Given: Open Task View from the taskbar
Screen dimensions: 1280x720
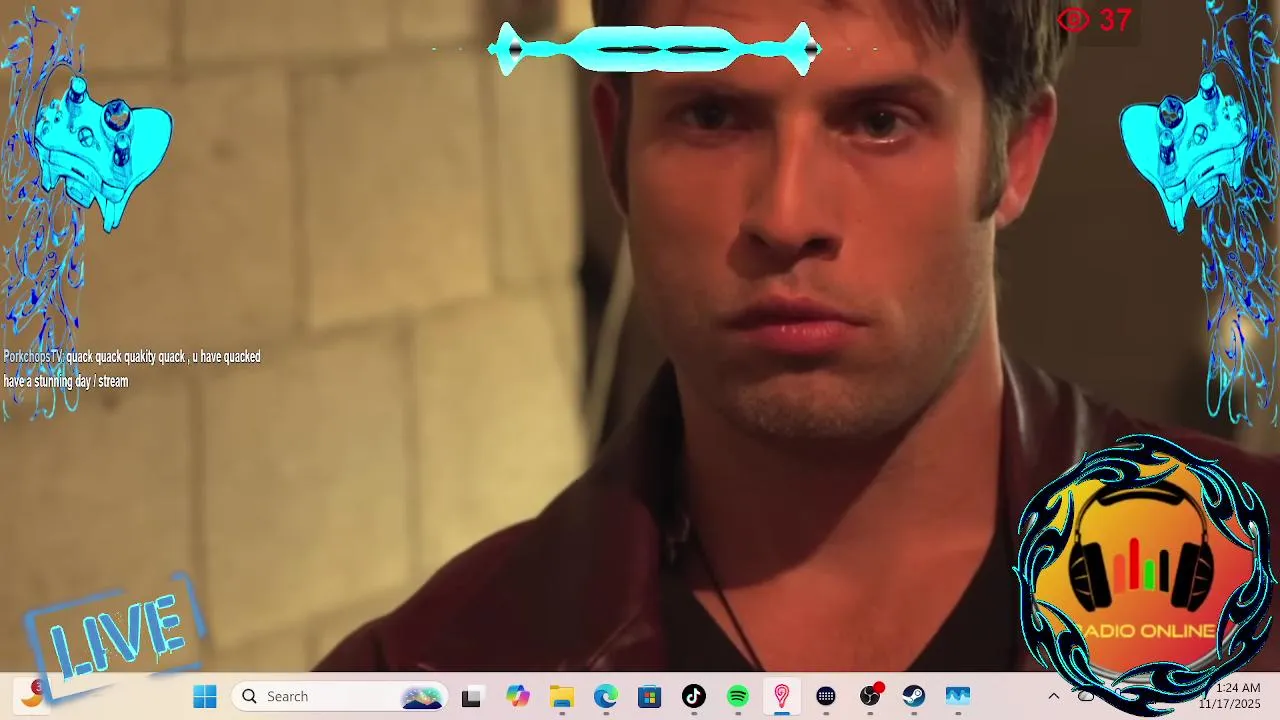Looking at the screenshot, I should (x=471, y=696).
